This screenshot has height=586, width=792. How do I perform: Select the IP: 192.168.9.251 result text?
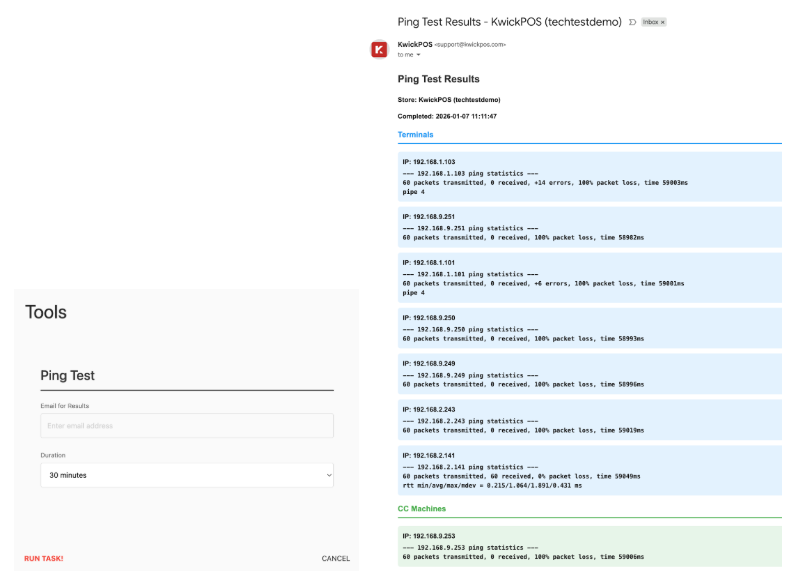[x=429, y=216]
